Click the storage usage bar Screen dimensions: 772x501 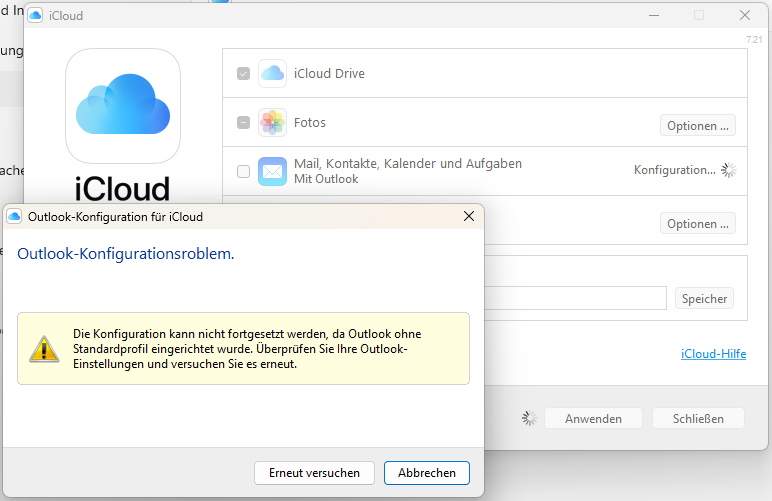click(x=575, y=298)
